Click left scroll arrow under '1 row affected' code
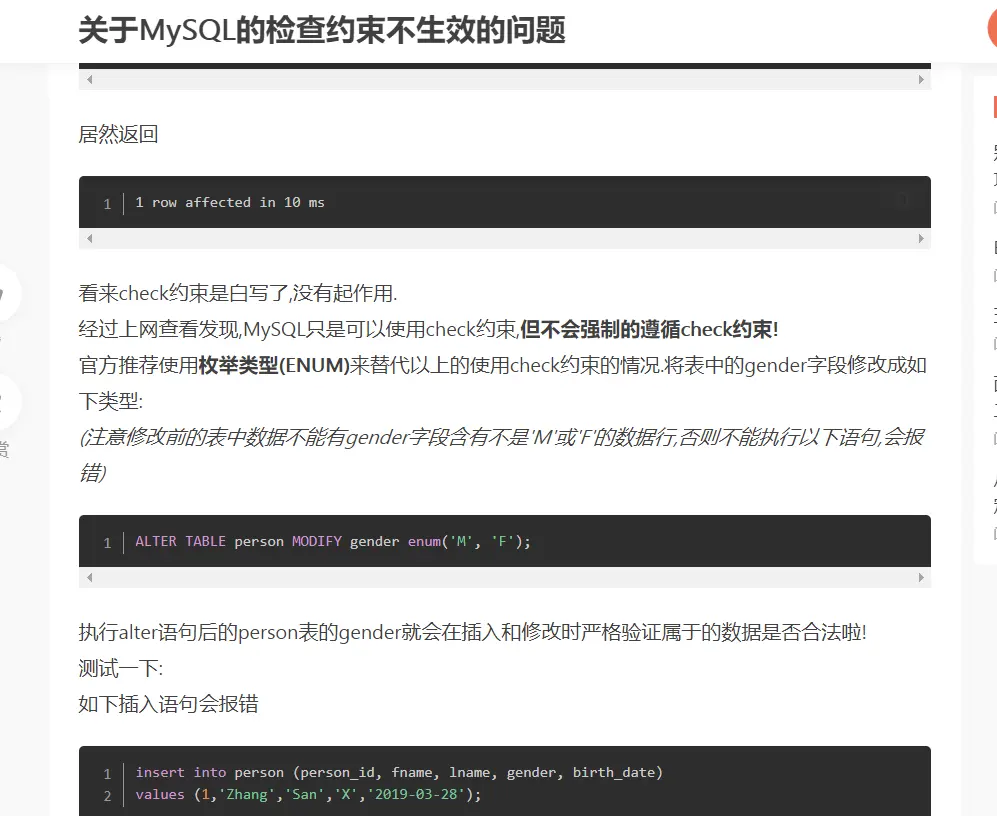The width and height of the screenshot is (997, 816). point(90,239)
